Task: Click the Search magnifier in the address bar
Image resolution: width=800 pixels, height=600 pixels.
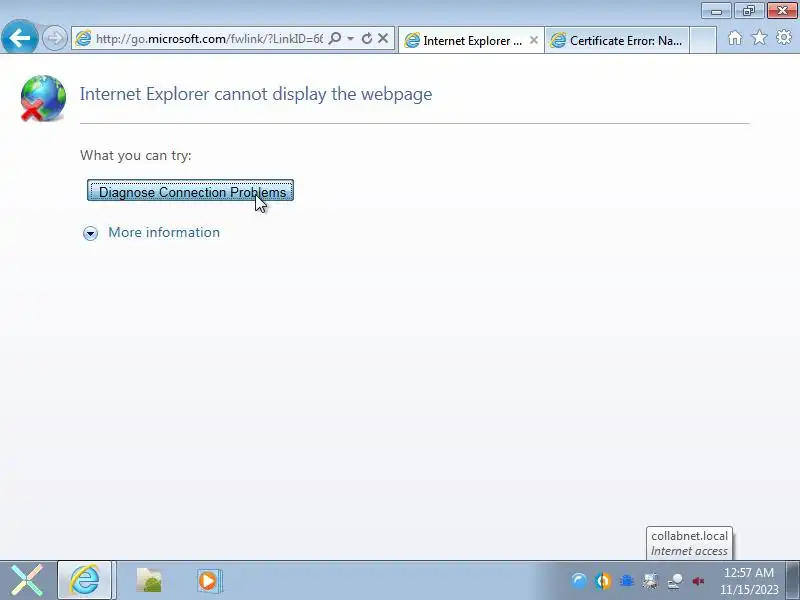Action: (335, 38)
